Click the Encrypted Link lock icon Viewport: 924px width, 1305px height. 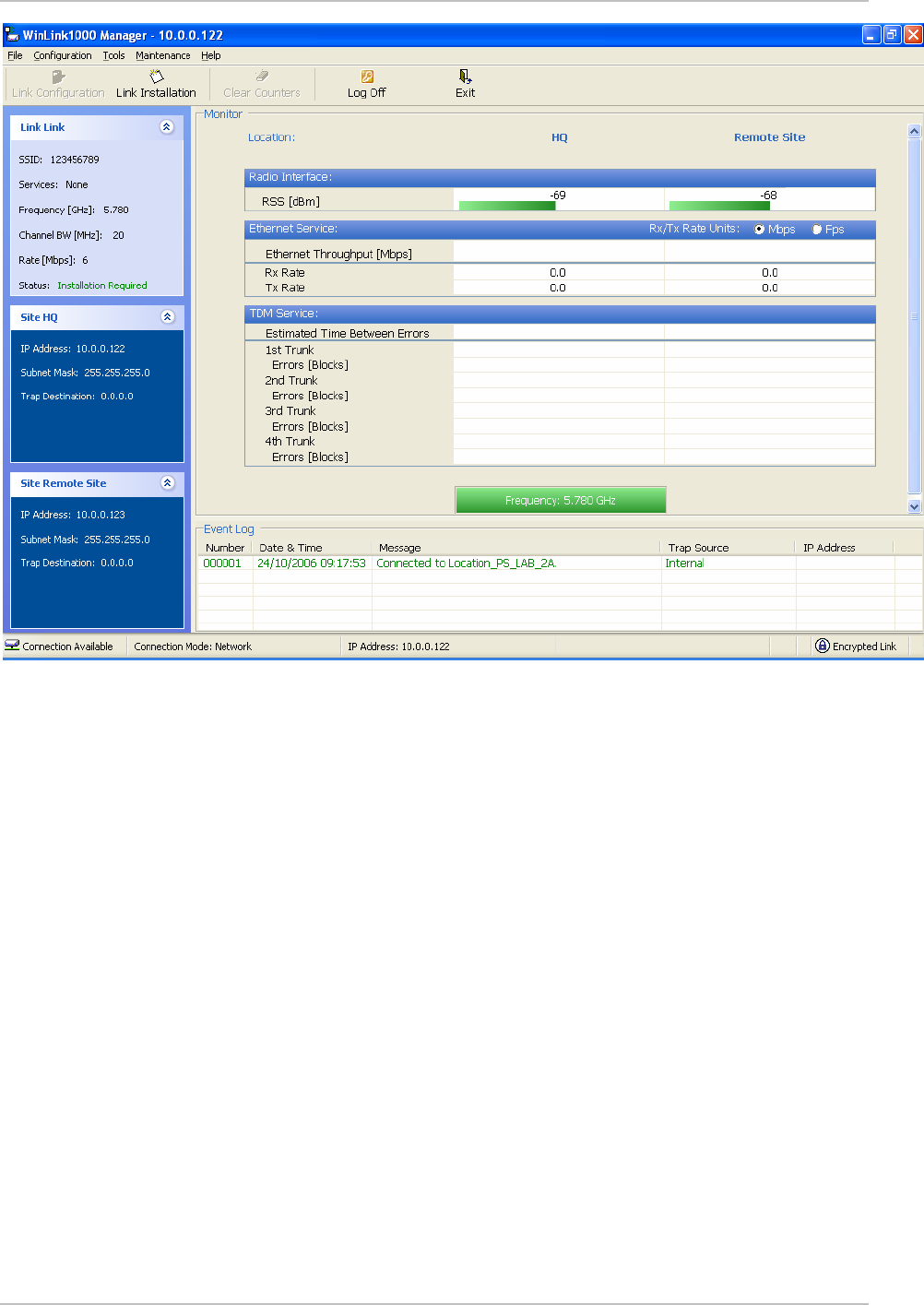point(823,646)
